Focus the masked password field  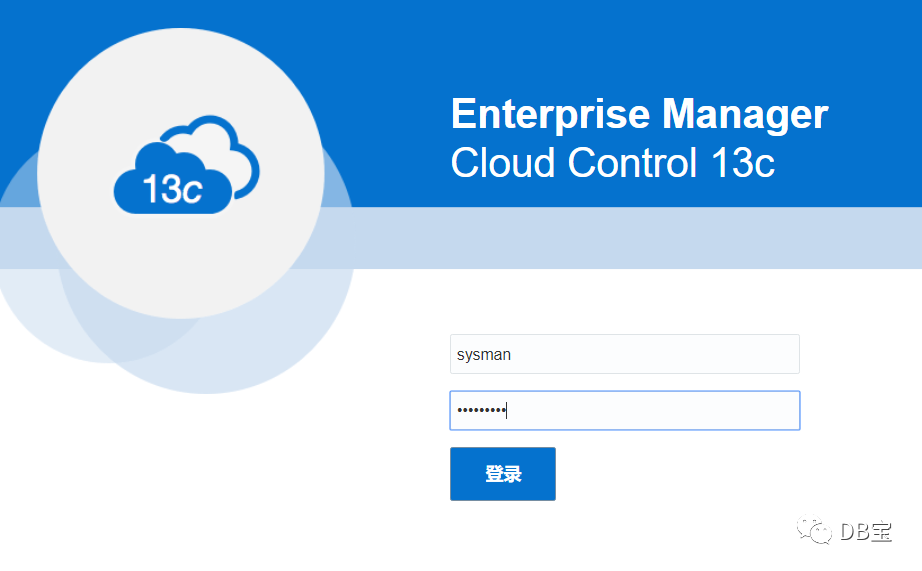click(624, 410)
